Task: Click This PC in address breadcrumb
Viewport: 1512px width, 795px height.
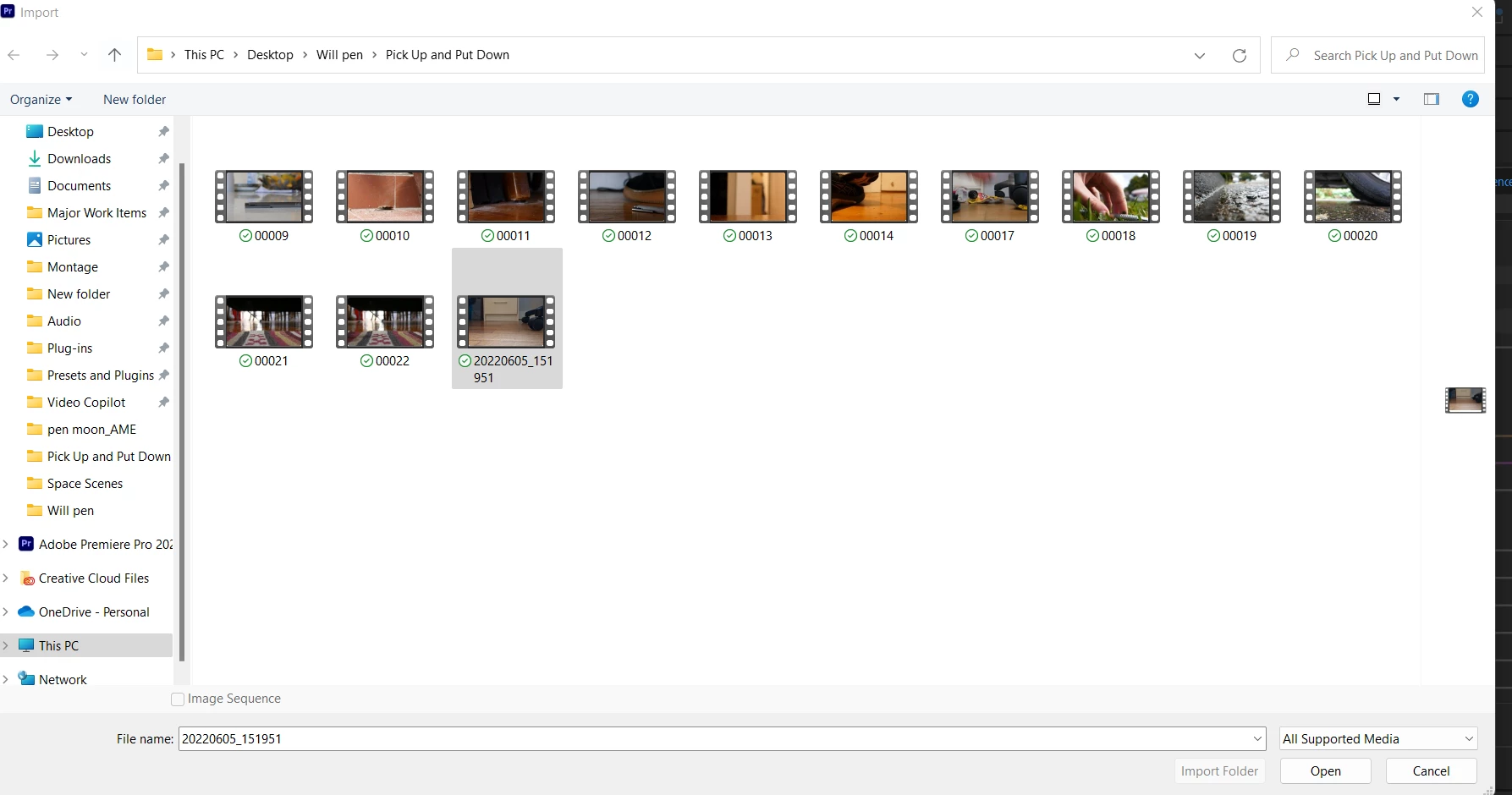Action: click(x=204, y=55)
